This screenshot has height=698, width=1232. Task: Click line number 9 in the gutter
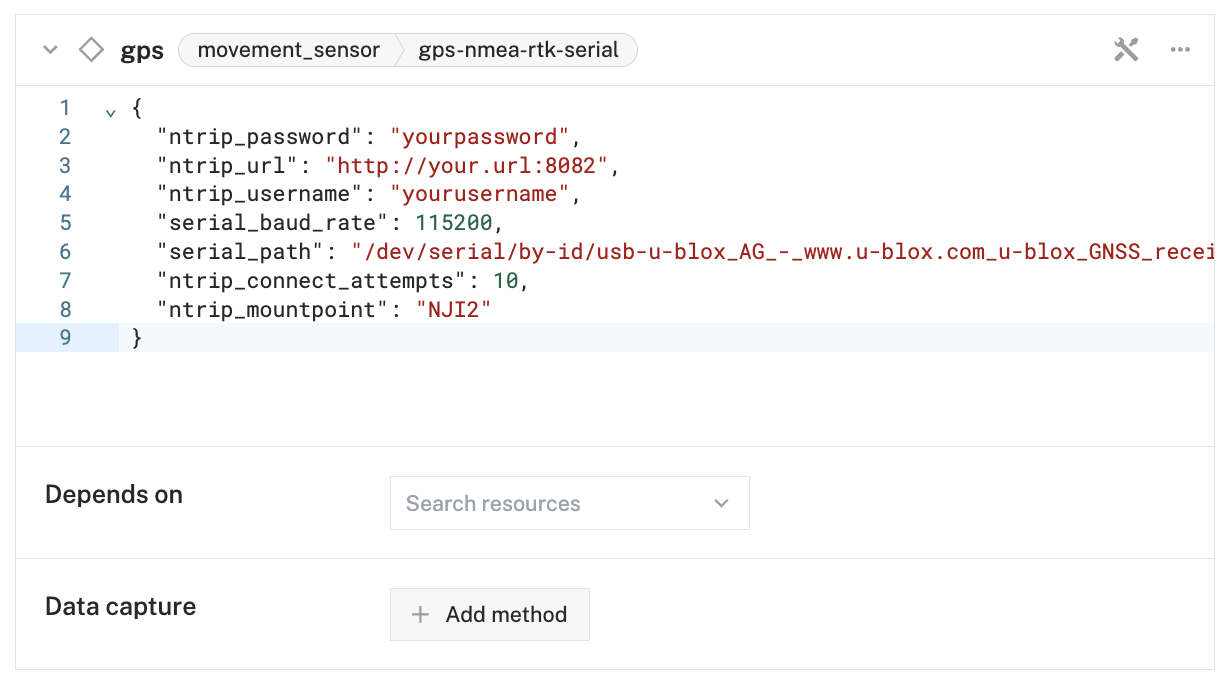tap(65, 338)
